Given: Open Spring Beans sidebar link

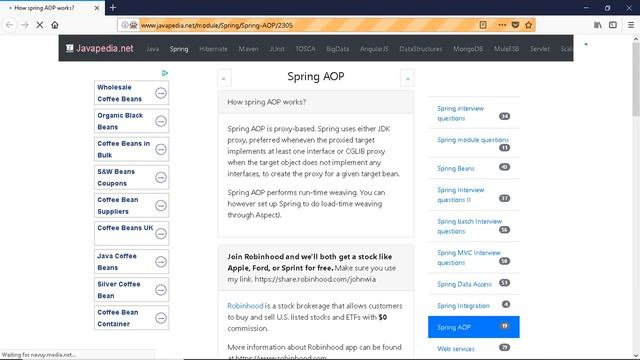Looking at the screenshot, I should pos(456,168).
